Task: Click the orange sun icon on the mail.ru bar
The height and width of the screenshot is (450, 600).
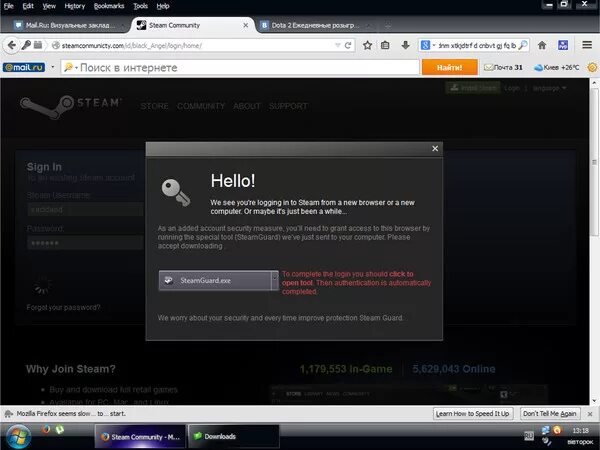Action: 592,68
